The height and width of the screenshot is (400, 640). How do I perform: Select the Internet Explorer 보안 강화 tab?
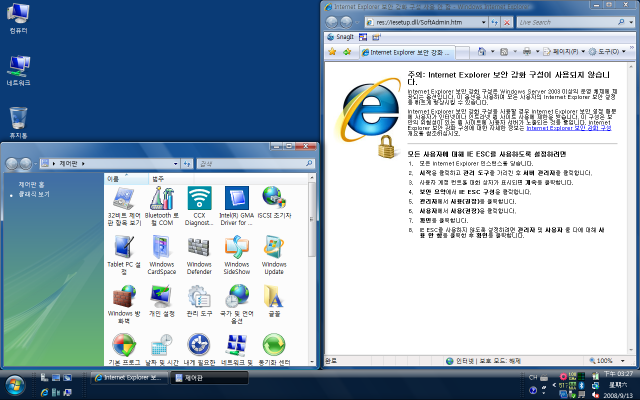click(x=407, y=52)
